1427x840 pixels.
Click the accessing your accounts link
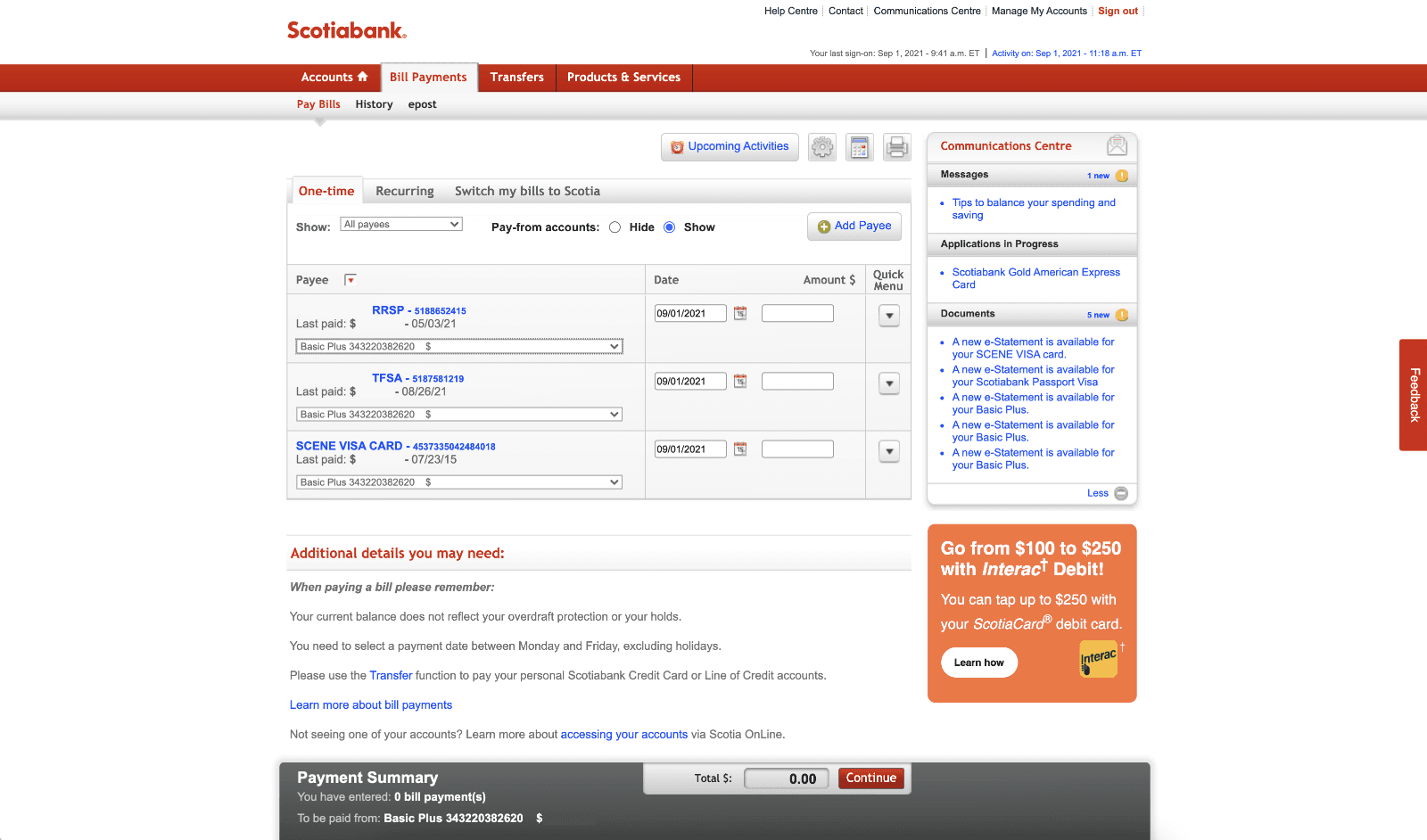[624, 735]
